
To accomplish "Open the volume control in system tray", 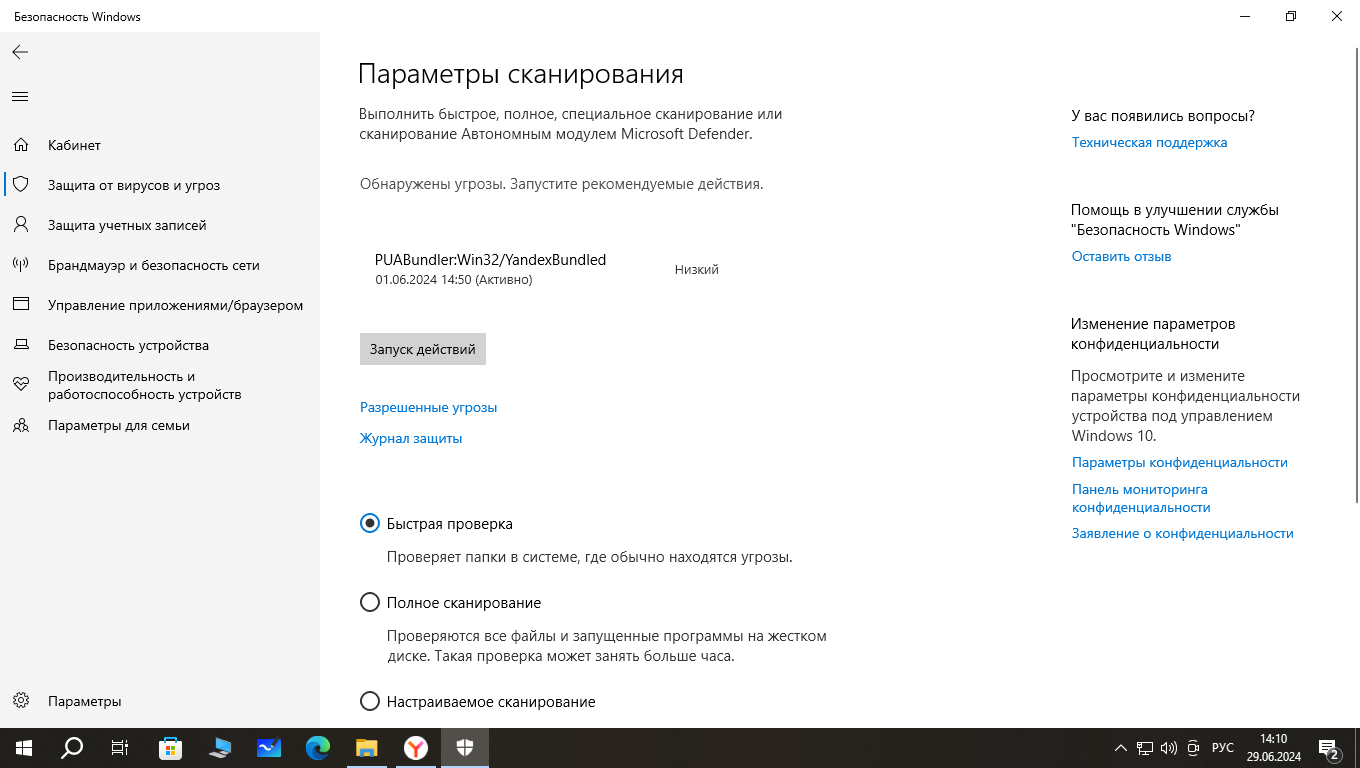I will (1168, 748).
